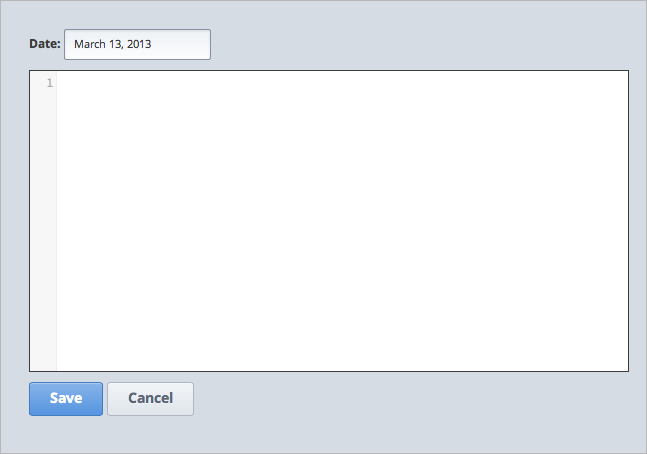Close the dialog with the Cancel button
The width and height of the screenshot is (647, 454).
150,398
